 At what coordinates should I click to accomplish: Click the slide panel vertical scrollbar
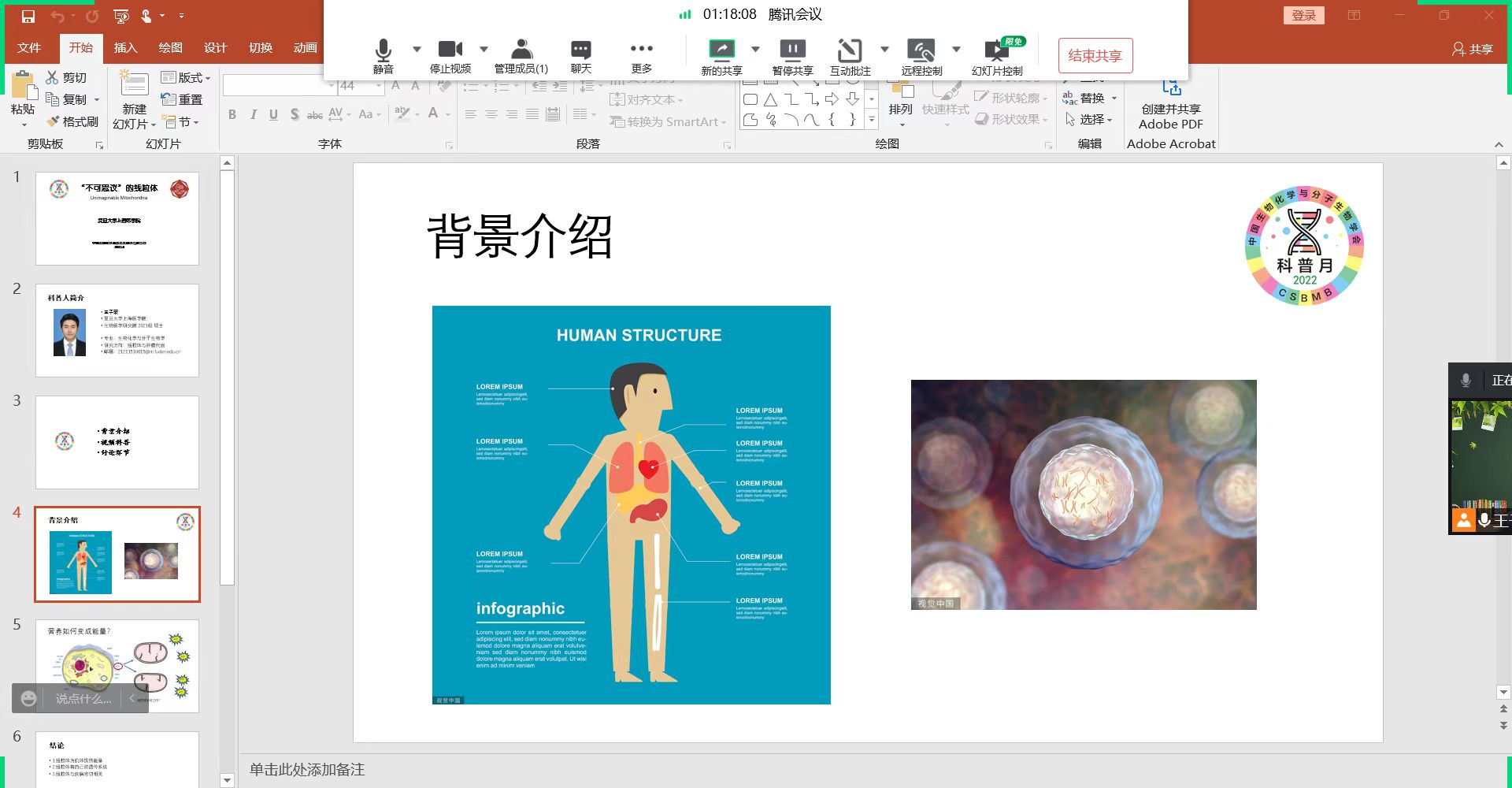pos(227,378)
